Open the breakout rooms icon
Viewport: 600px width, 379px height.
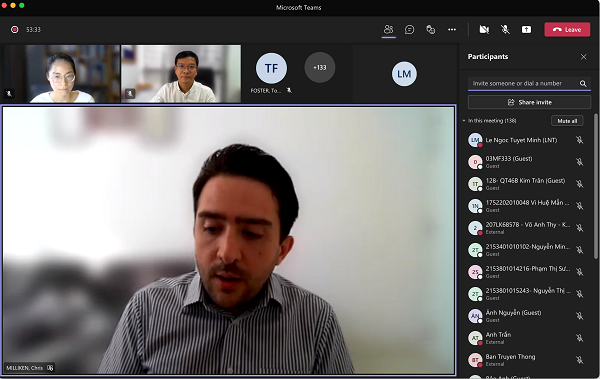(431, 29)
